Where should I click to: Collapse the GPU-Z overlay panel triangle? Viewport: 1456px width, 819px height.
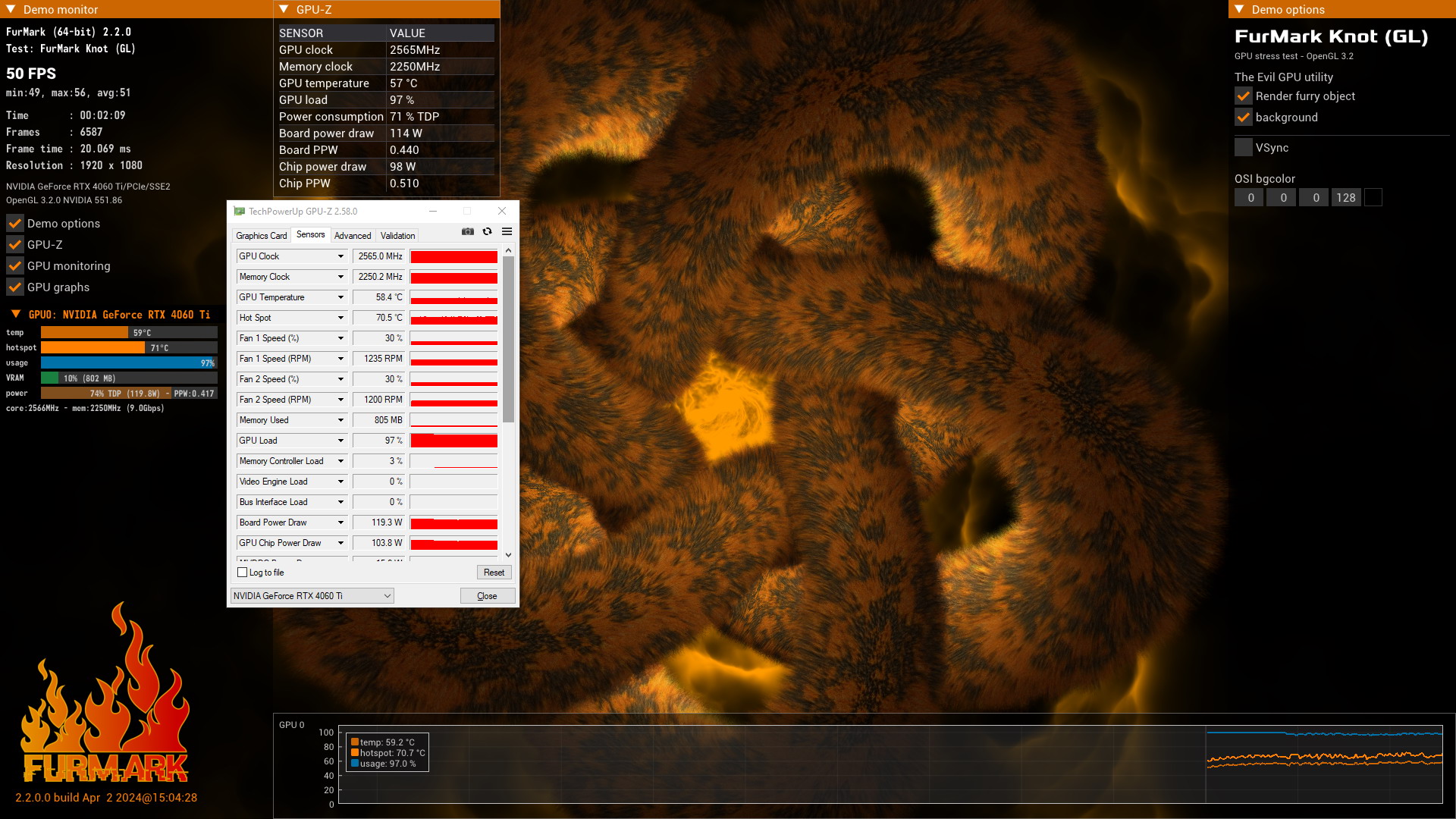click(x=284, y=9)
